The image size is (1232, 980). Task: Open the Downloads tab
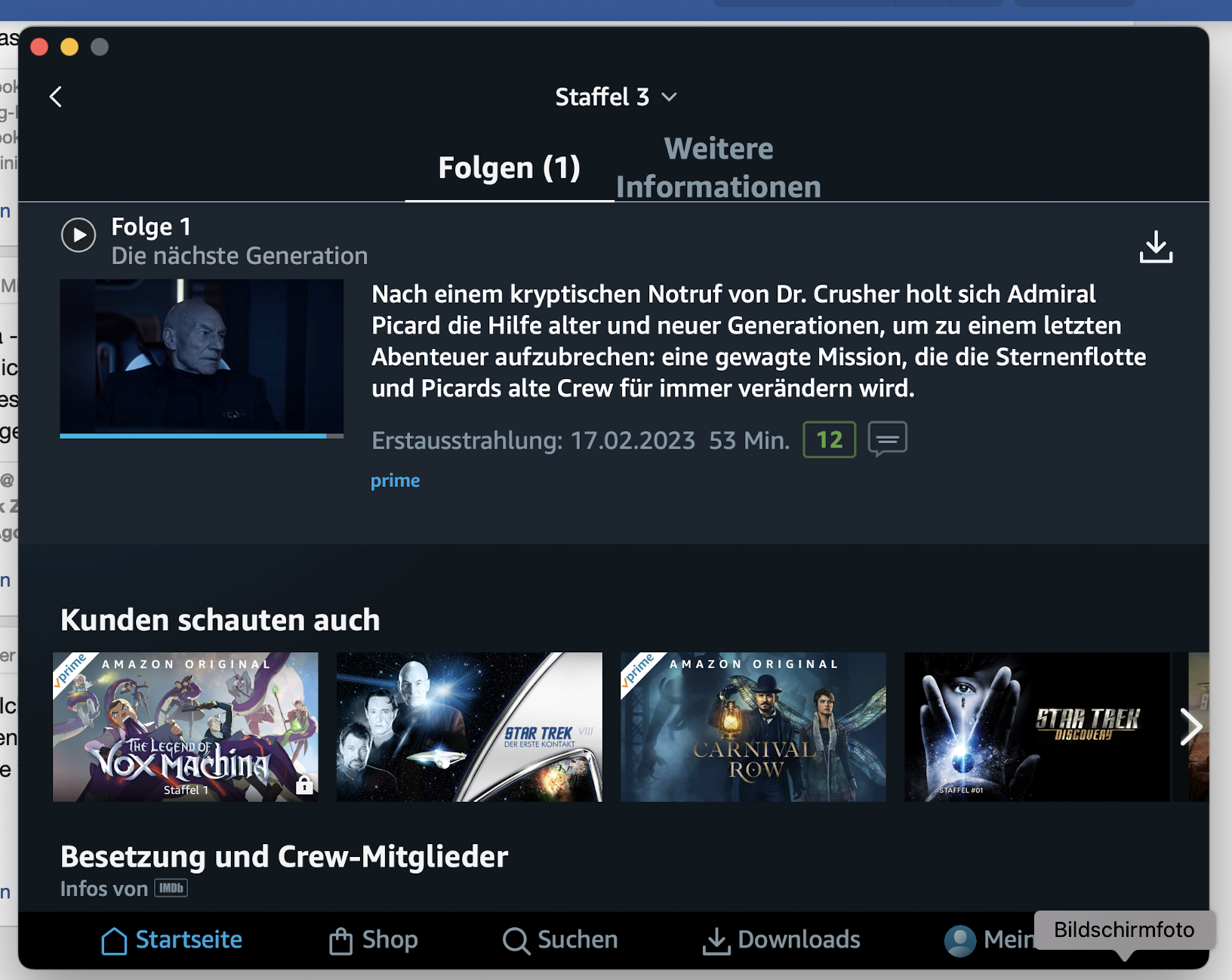pos(781,940)
